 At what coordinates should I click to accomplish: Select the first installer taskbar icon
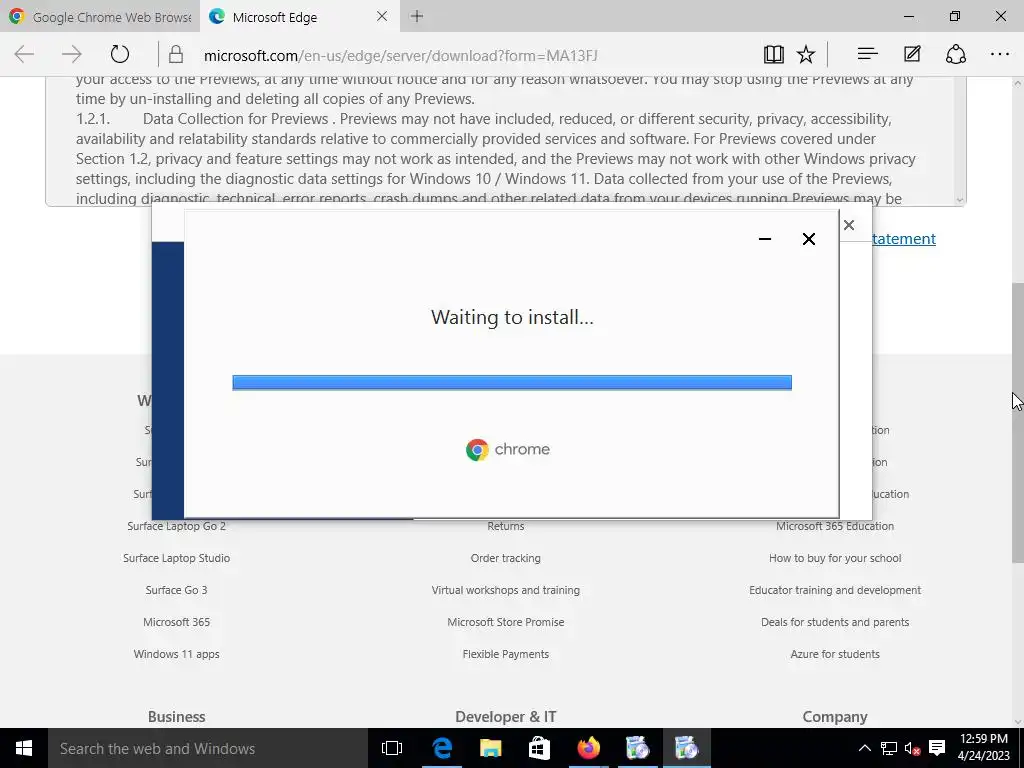[637, 748]
